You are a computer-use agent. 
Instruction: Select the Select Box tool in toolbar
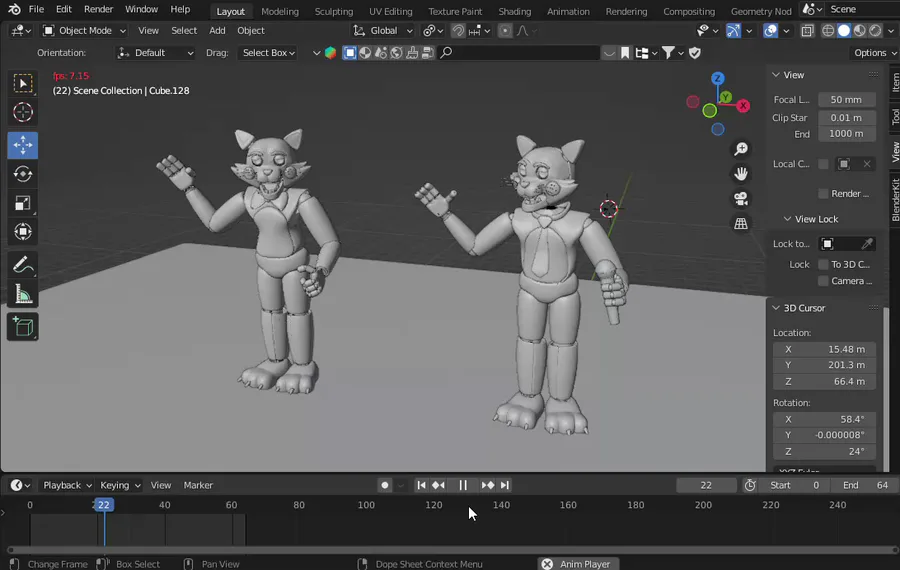click(23, 84)
